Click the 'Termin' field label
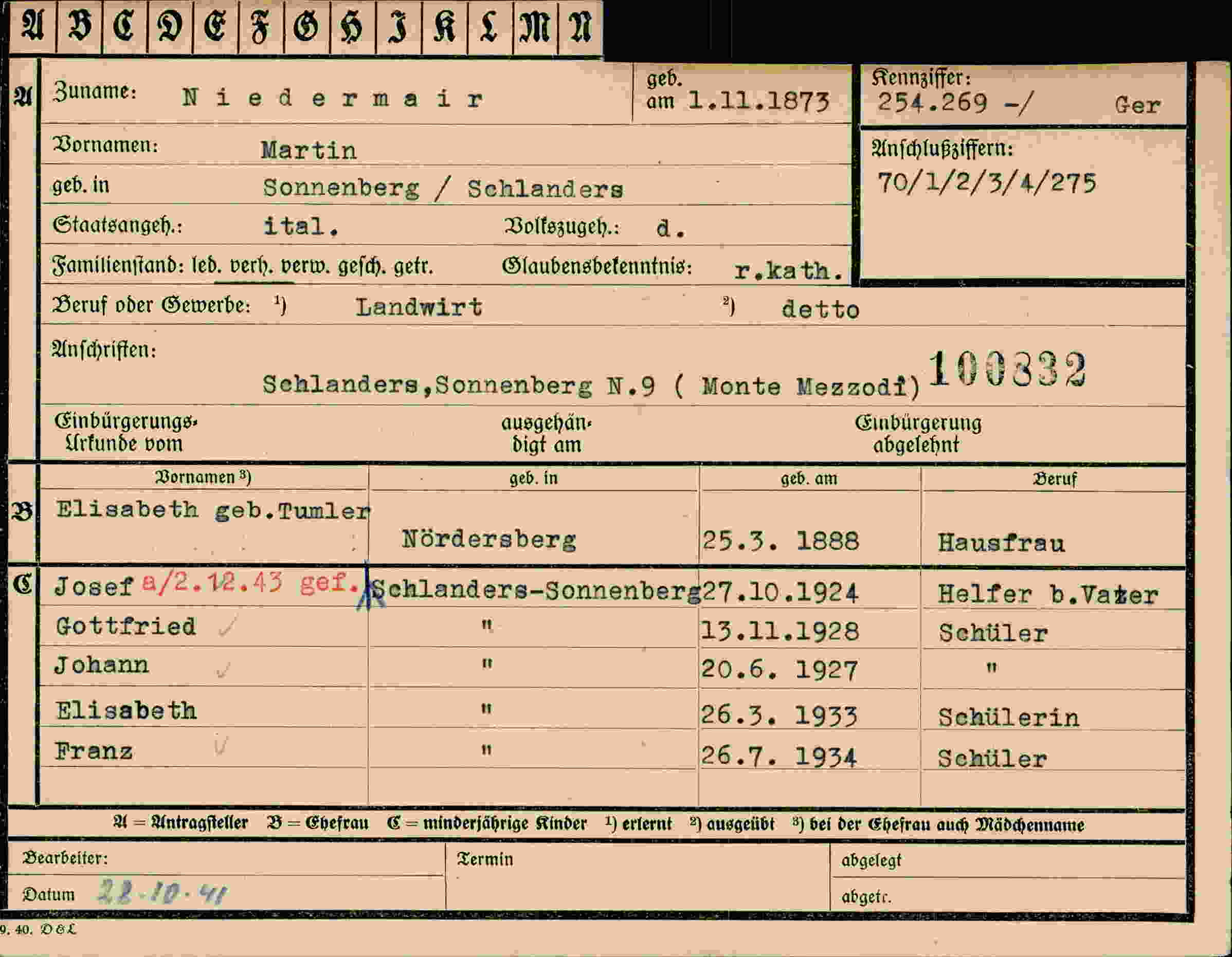Image resolution: width=1232 pixels, height=957 pixels. [485, 859]
